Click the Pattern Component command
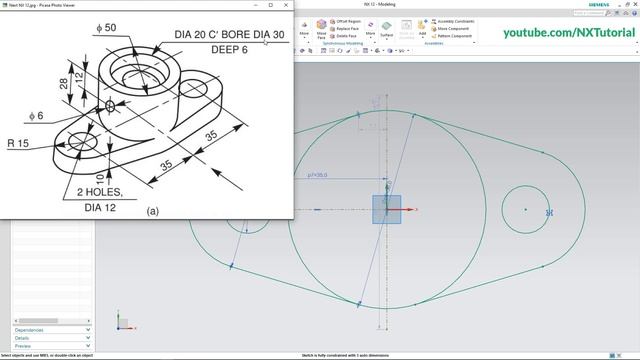Viewport: 640px width, 360px height. (x=451, y=36)
